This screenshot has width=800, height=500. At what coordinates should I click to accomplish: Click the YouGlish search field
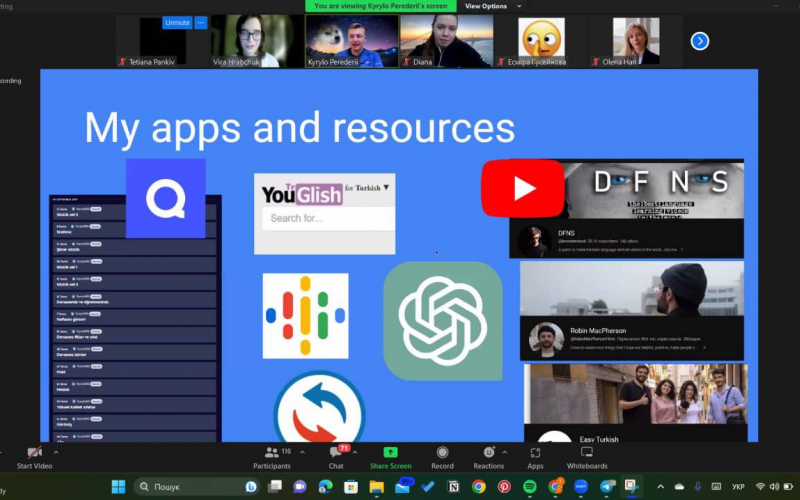pos(329,218)
